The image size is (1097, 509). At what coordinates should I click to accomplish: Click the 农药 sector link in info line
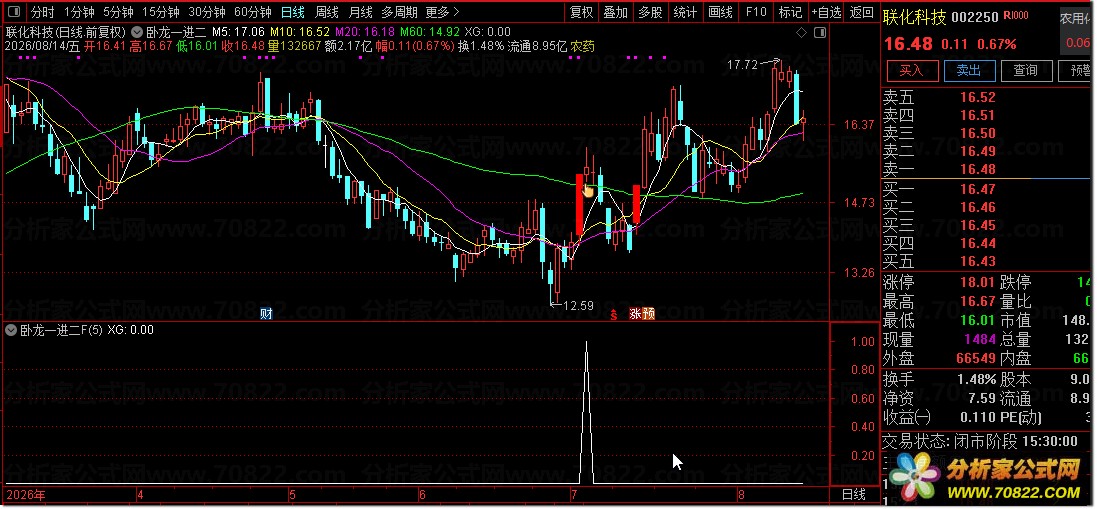click(582, 46)
